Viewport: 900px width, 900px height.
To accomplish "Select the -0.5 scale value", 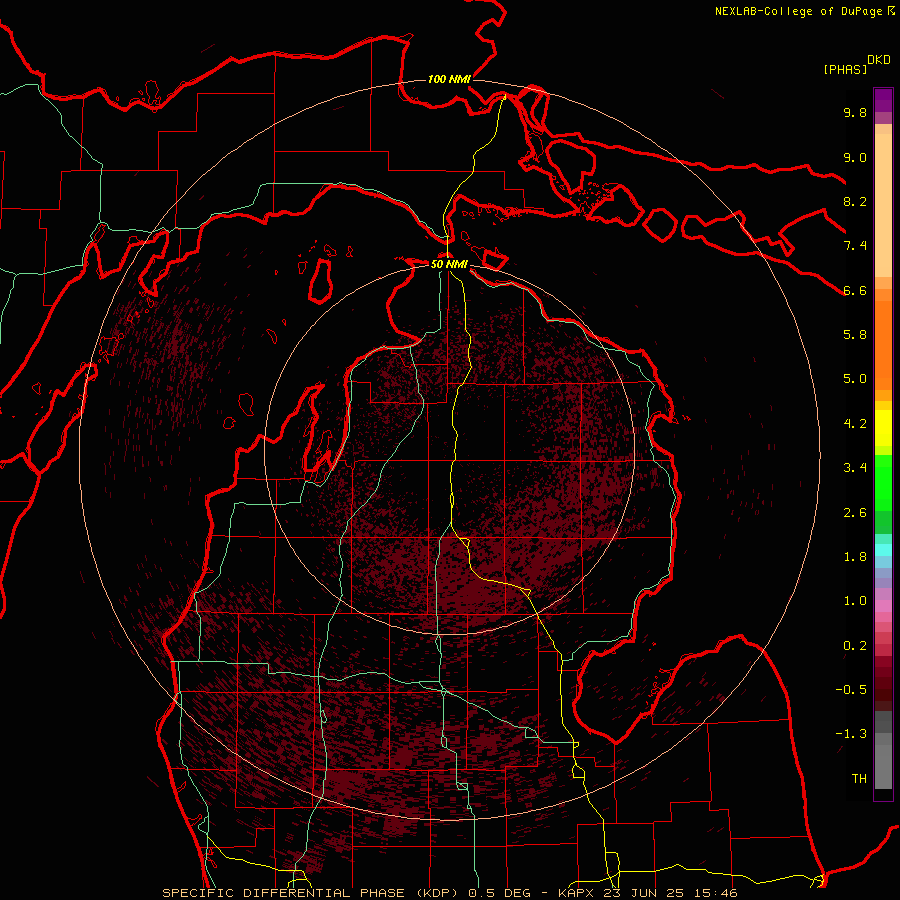I will click(851, 690).
